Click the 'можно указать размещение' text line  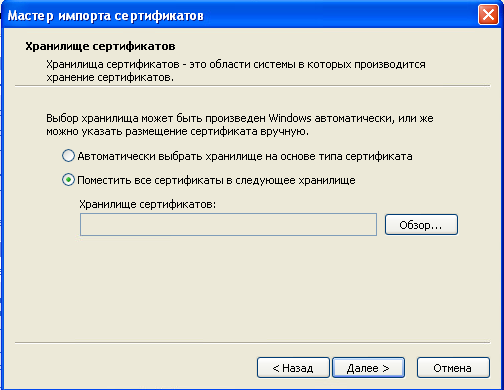click(177, 131)
